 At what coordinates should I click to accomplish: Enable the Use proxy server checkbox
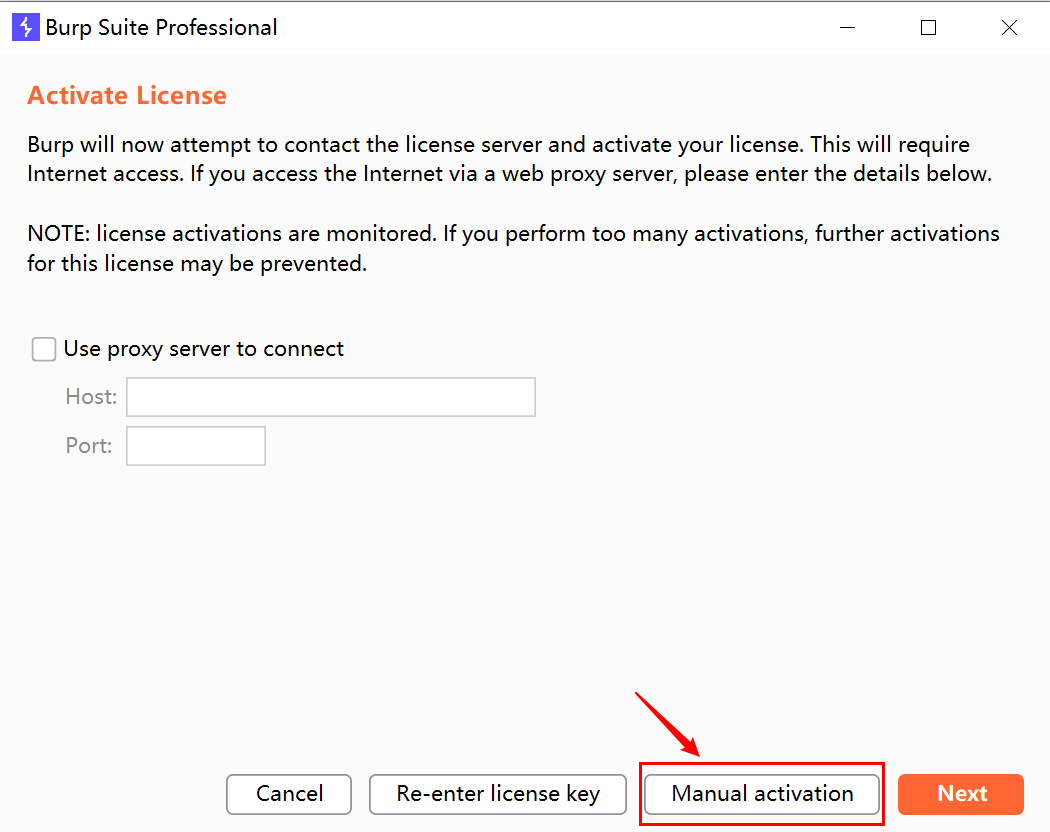(44, 349)
